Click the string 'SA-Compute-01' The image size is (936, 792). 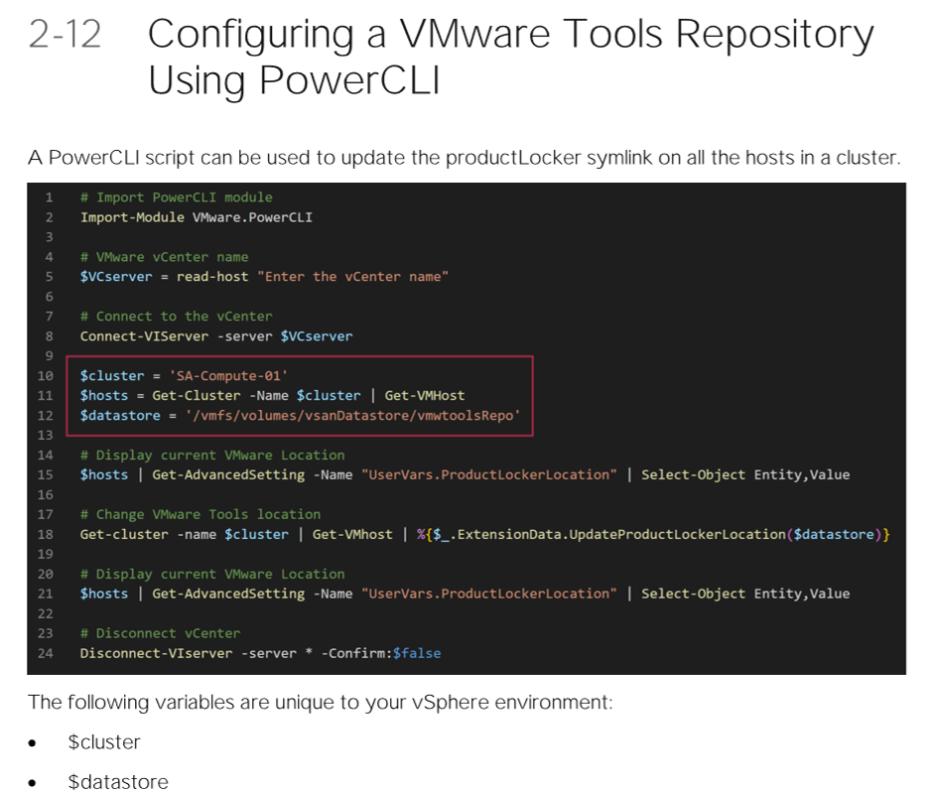(228, 376)
